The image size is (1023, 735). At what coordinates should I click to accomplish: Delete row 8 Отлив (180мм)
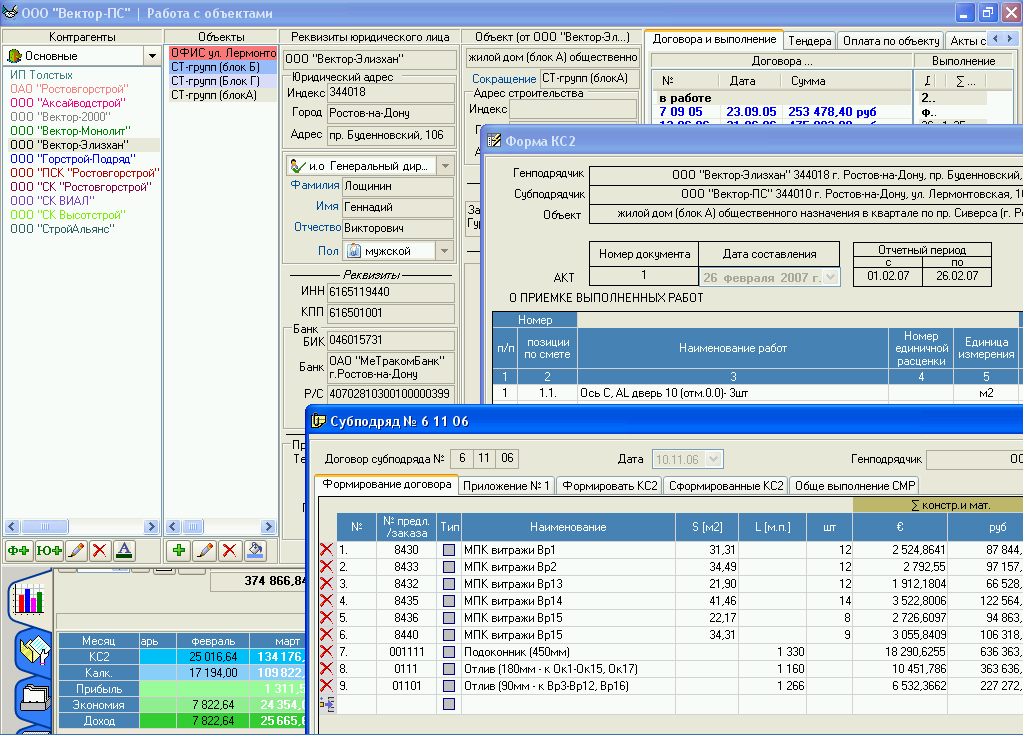click(x=326, y=668)
